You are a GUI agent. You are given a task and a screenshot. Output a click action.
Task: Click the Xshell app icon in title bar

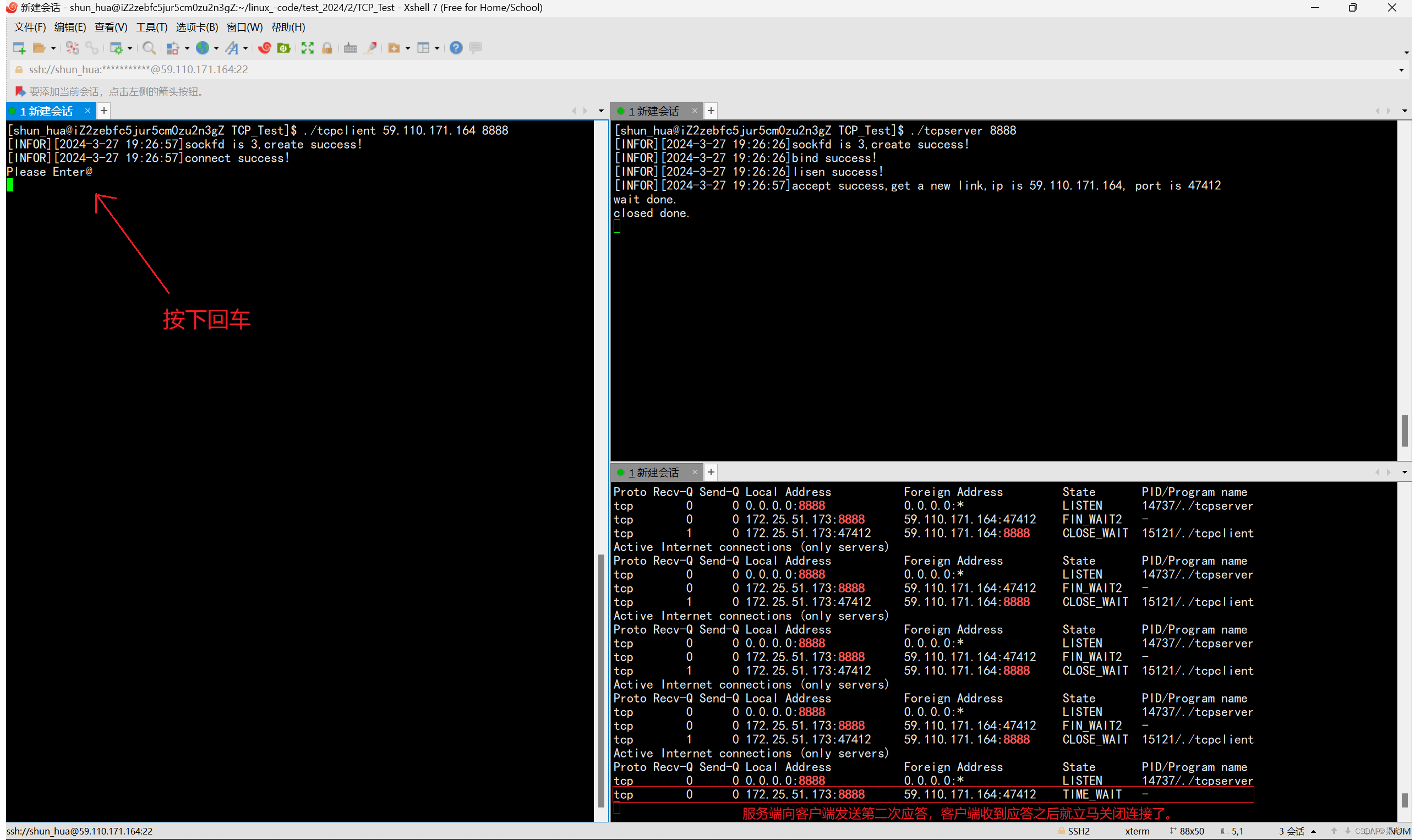12,7
